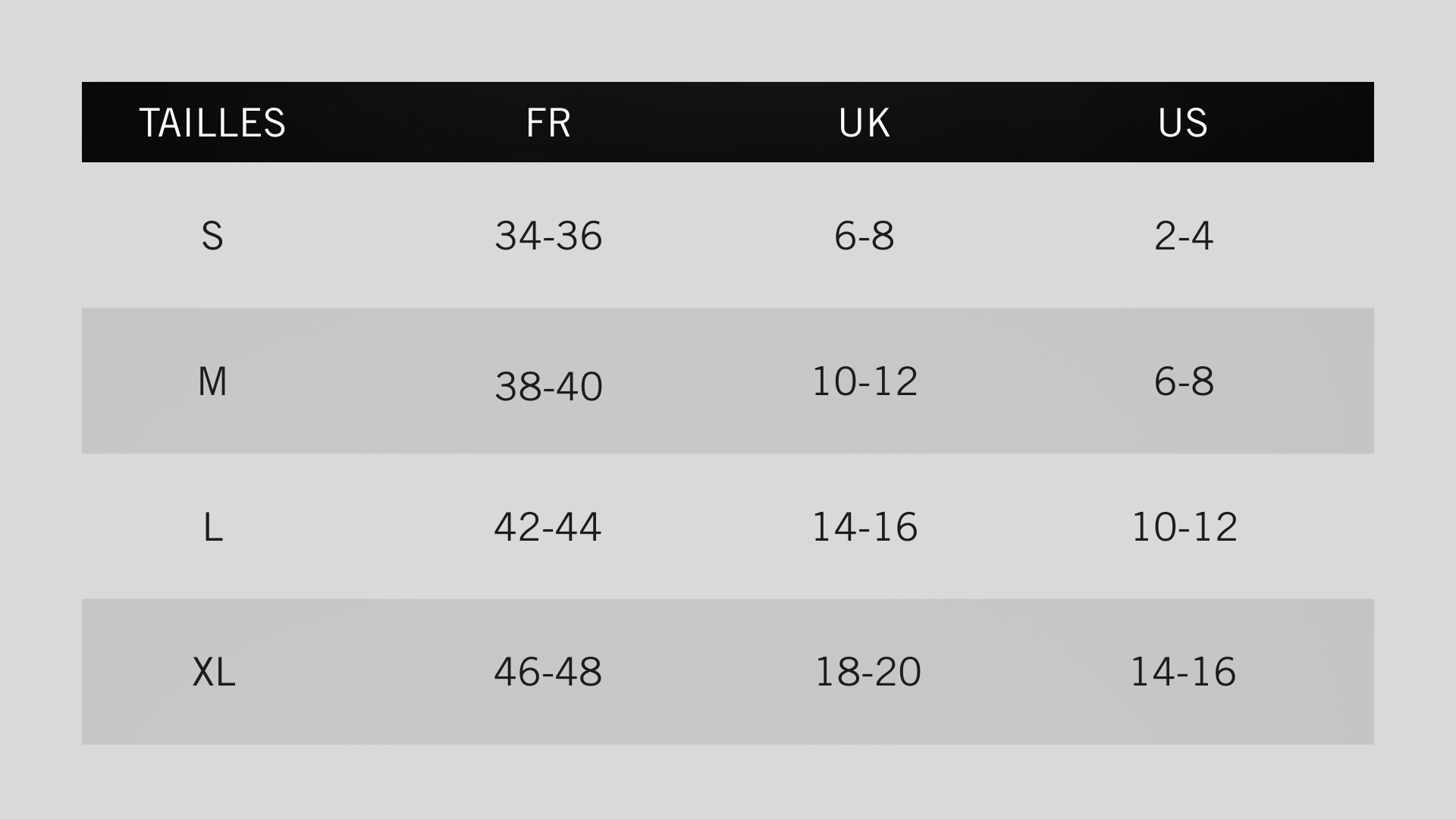This screenshot has width=1456, height=819.
Task: Select the L size row label
Action: pyautogui.click(x=213, y=527)
